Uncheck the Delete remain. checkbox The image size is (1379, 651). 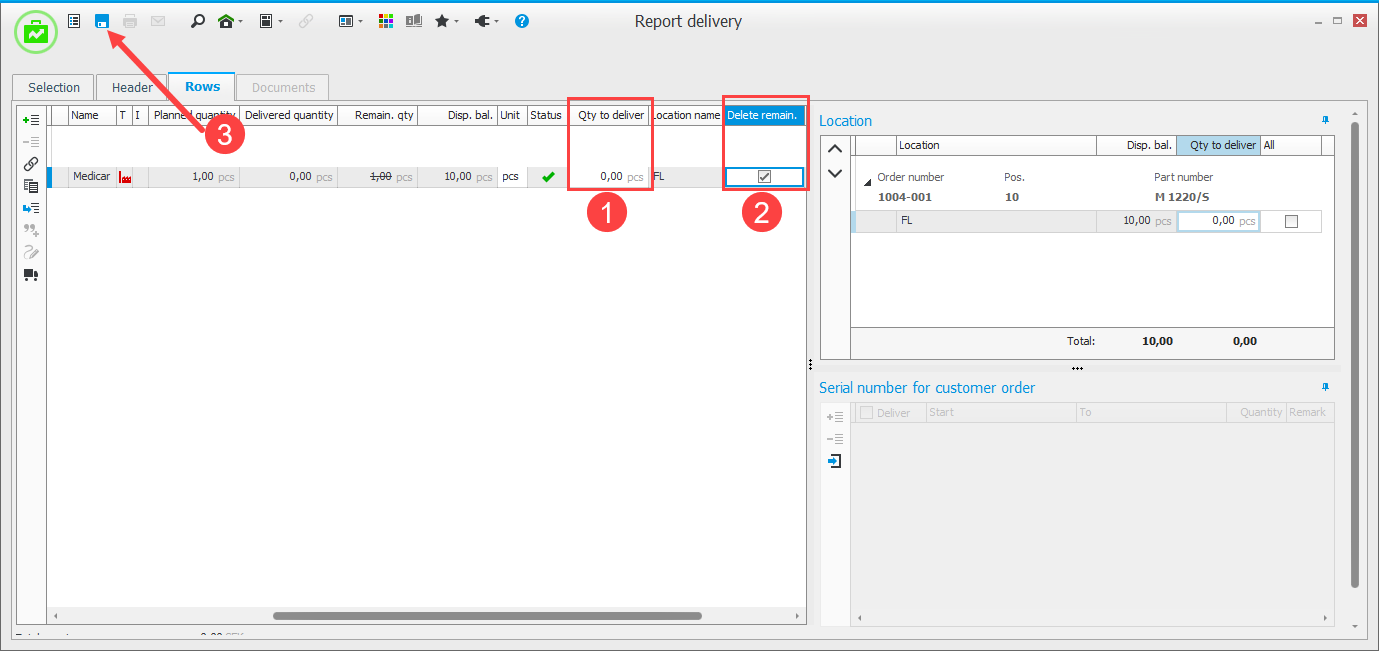pos(764,177)
